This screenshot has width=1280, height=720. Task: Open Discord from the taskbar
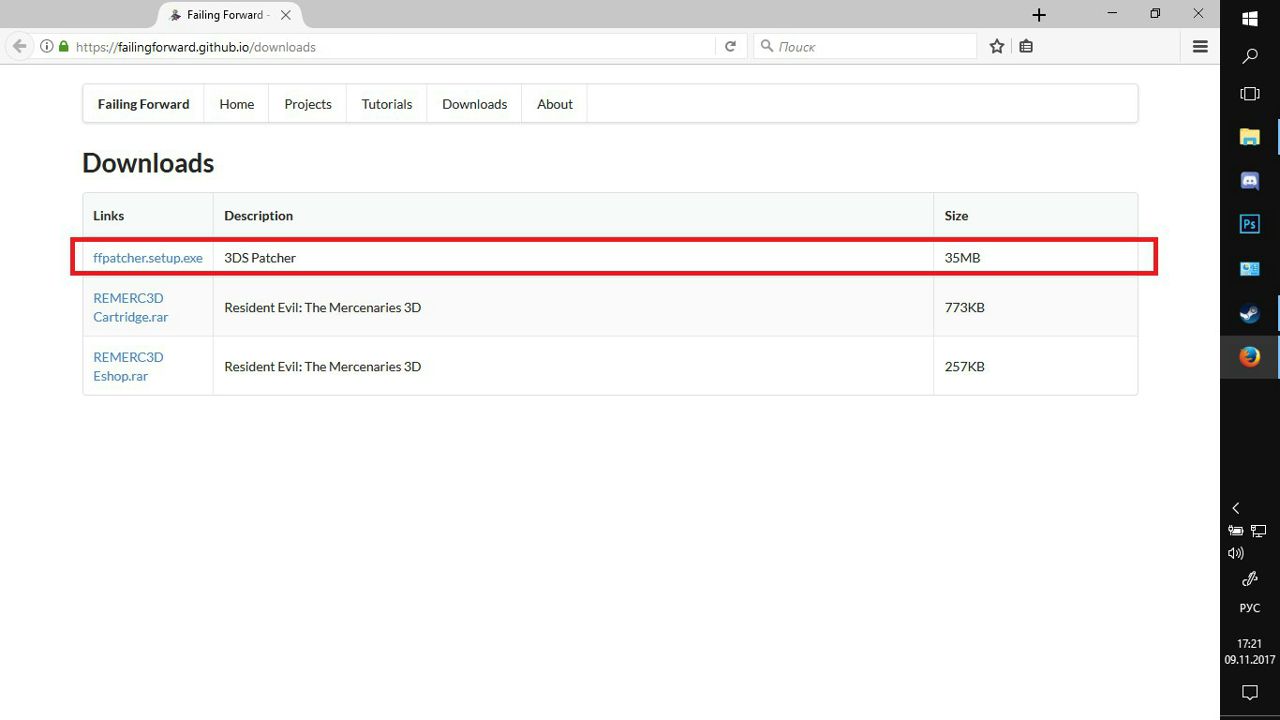tap(1249, 181)
